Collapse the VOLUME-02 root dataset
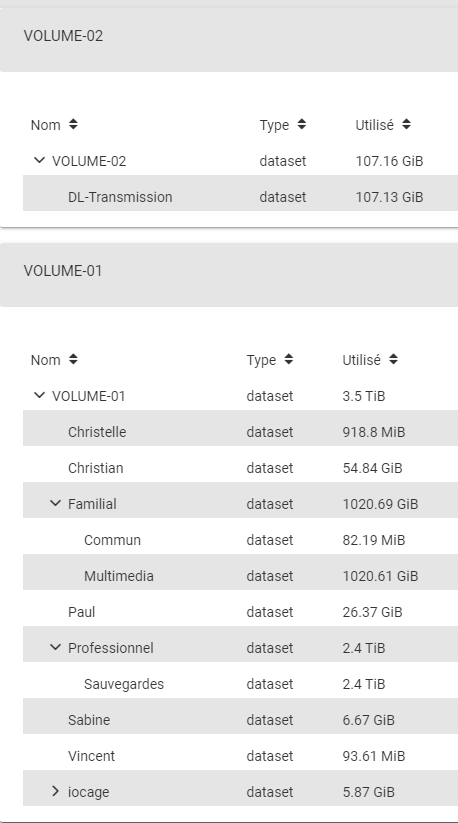 point(39,161)
